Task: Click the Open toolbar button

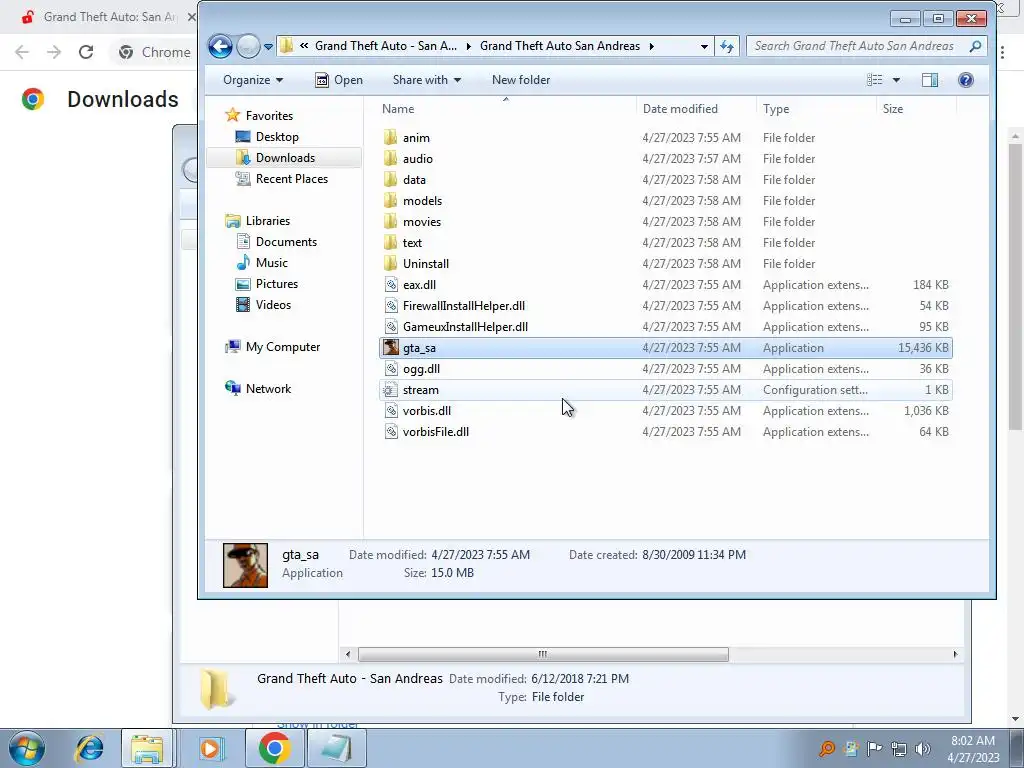Action: pos(339,80)
